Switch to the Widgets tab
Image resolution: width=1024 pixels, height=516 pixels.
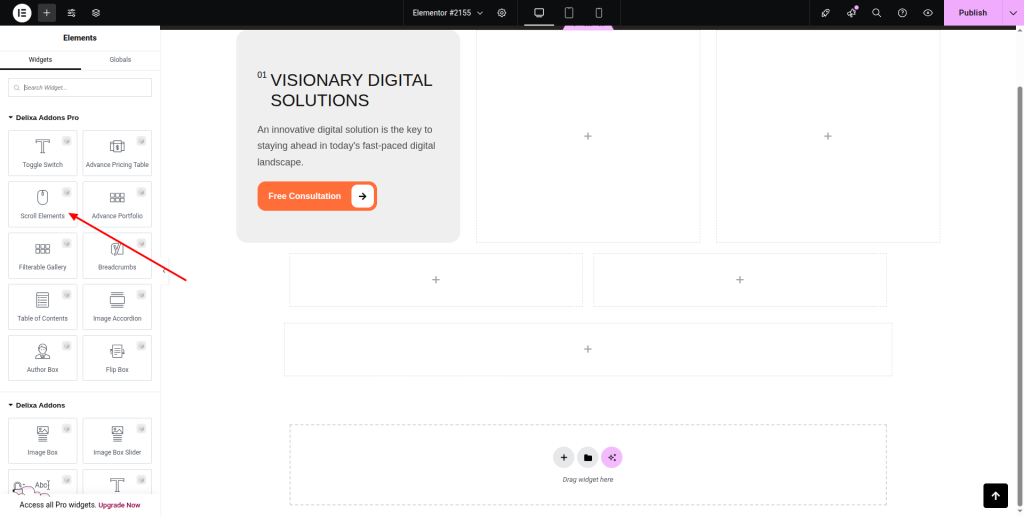click(x=40, y=59)
